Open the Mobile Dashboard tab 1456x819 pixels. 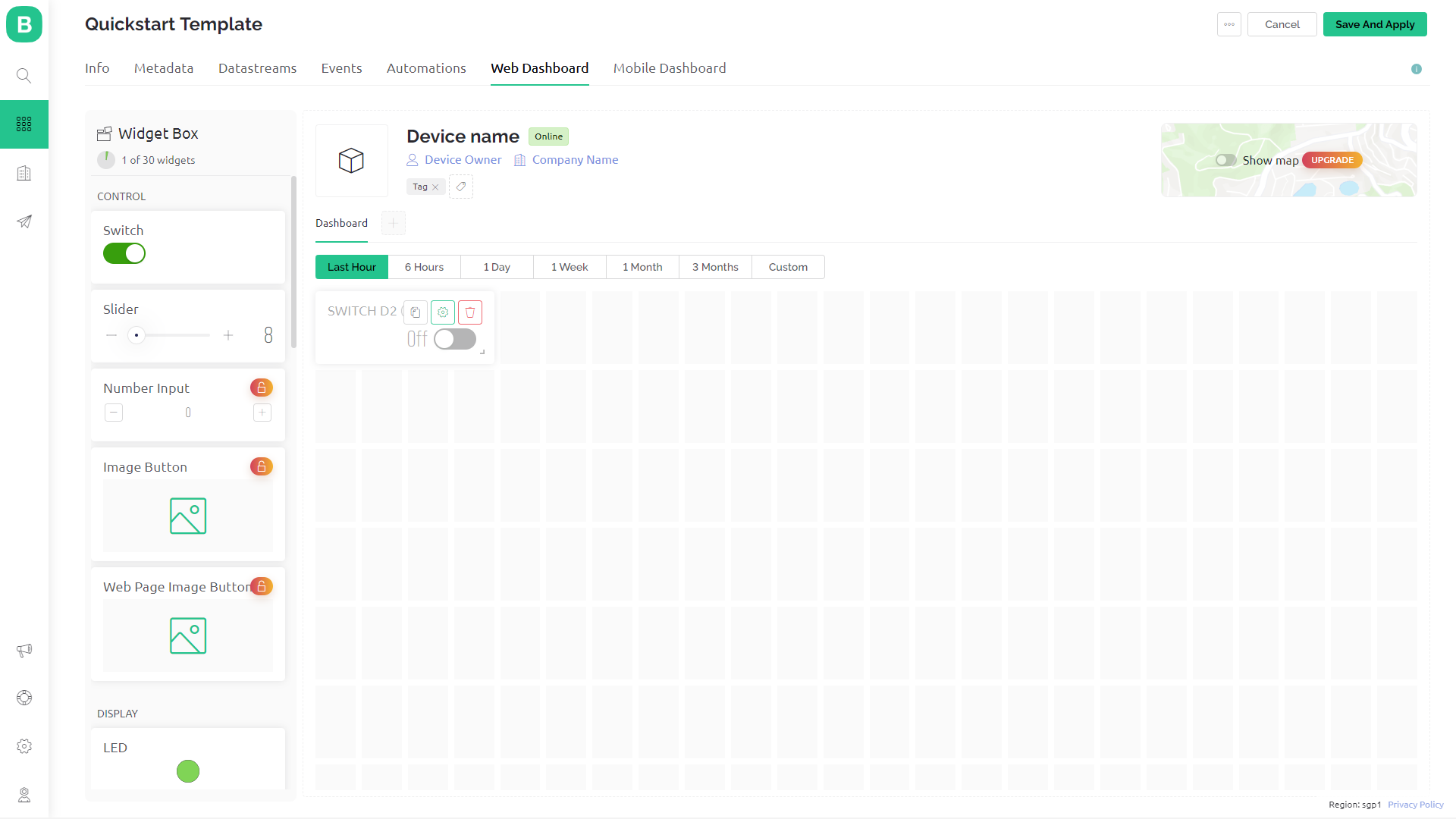[670, 68]
